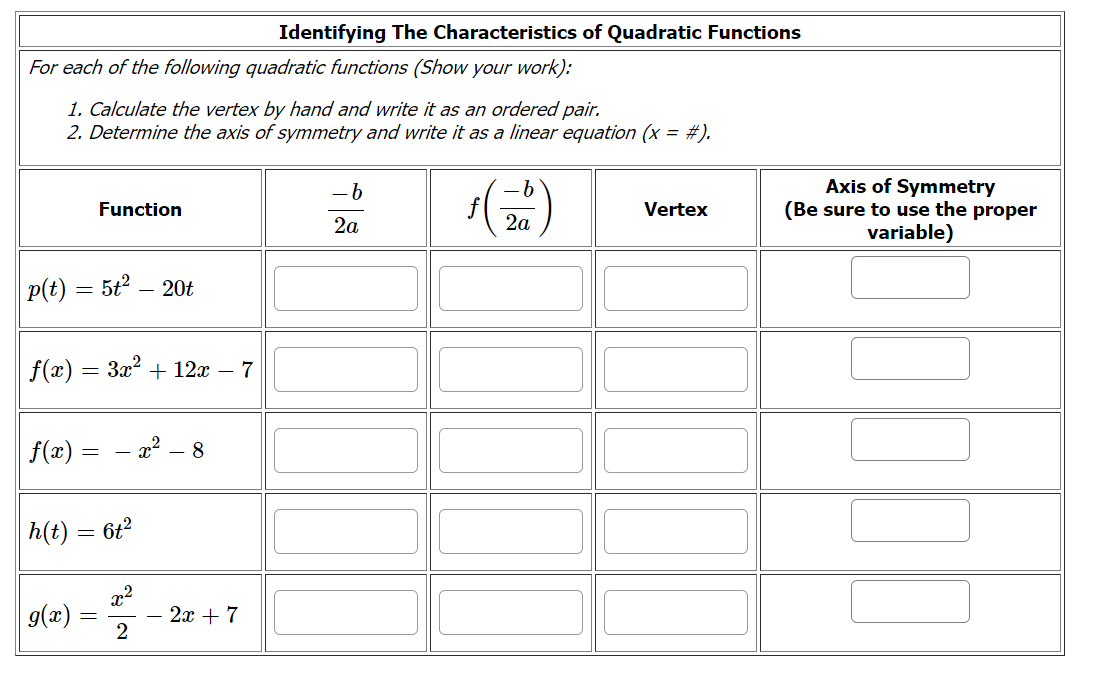Click the f(-b/2a) input for p(t) = 5t² - 20t
The image size is (1113, 674).
coord(510,288)
